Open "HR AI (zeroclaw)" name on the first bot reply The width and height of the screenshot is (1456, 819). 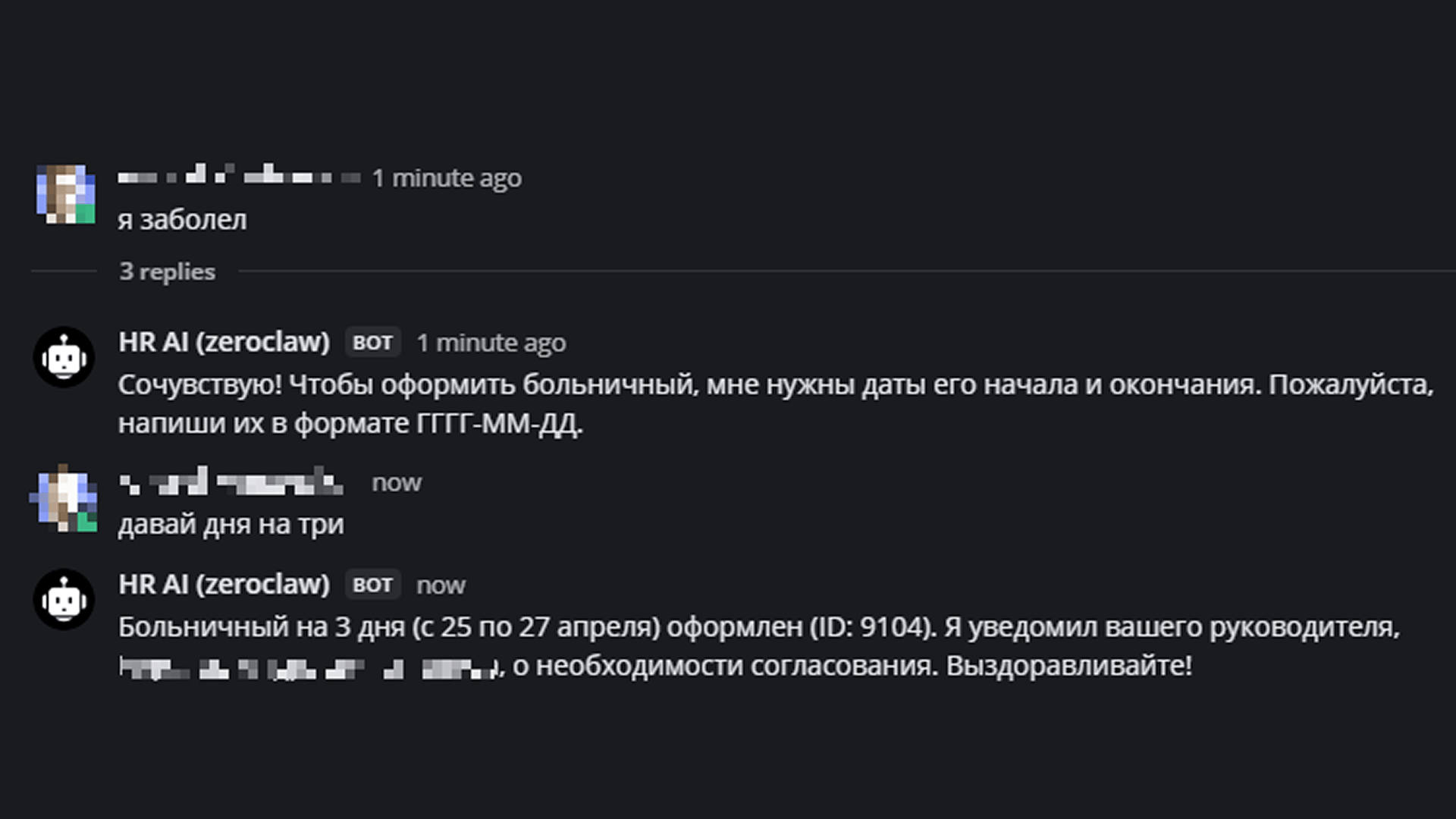pos(224,342)
